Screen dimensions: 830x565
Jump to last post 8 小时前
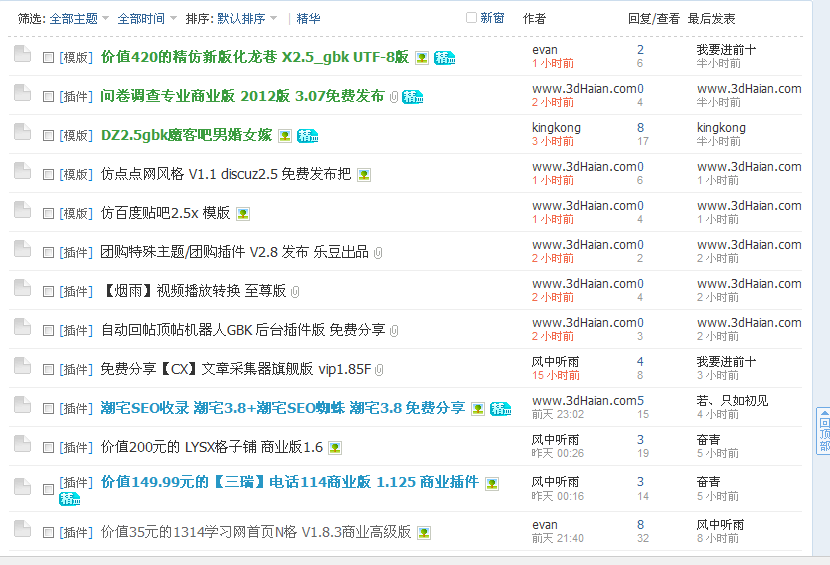[718, 539]
